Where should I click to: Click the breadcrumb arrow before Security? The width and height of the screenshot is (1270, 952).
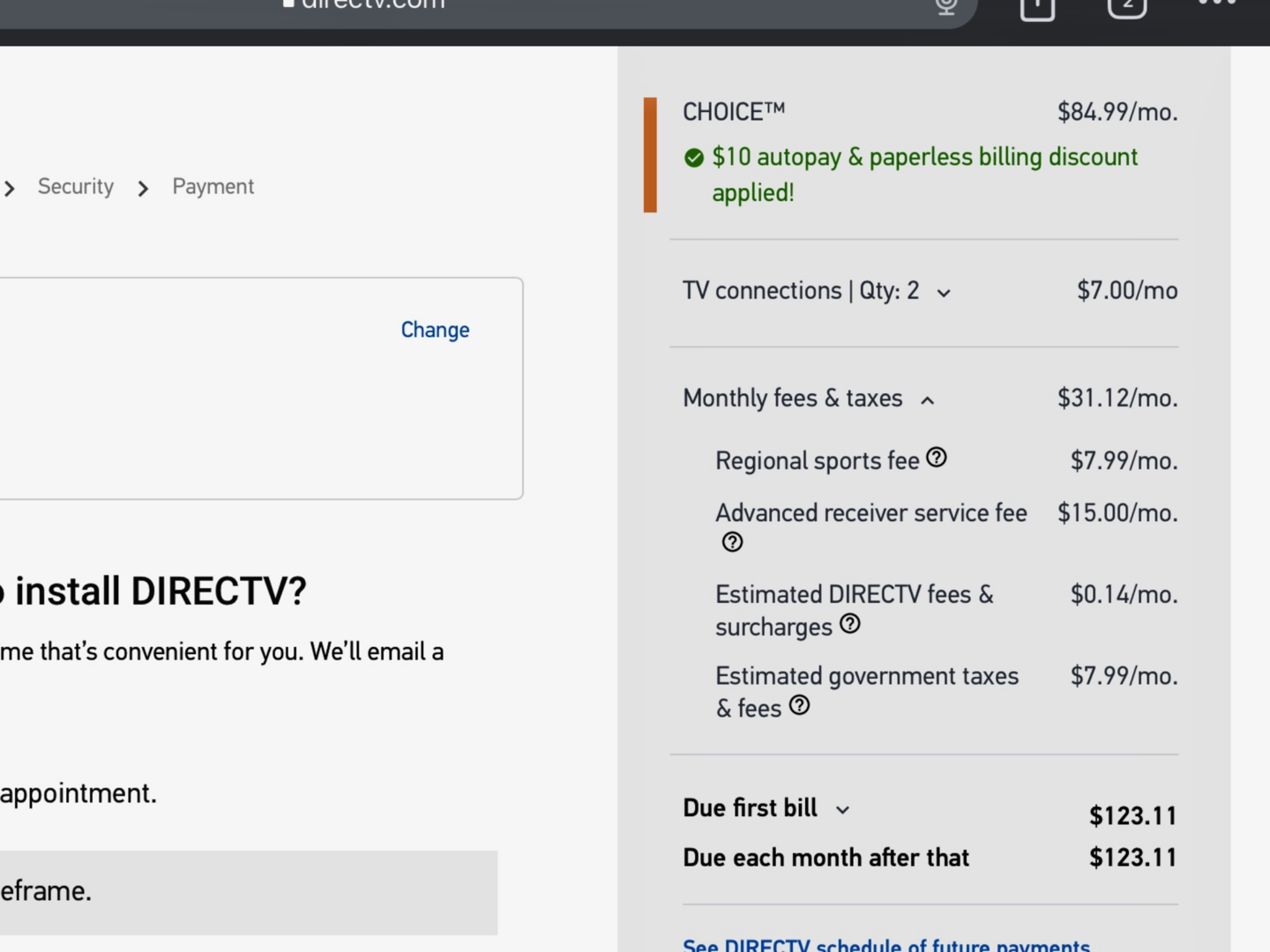click(10, 189)
